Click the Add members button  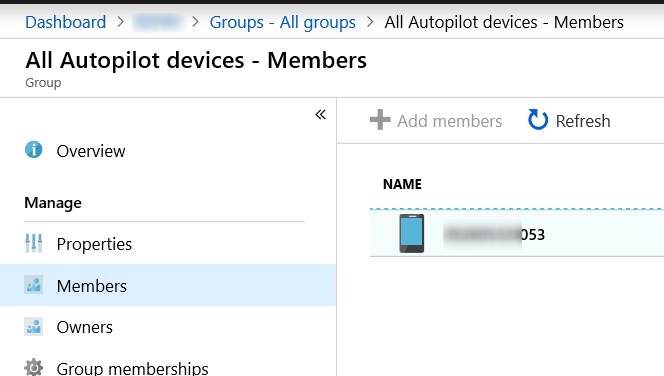436,121
